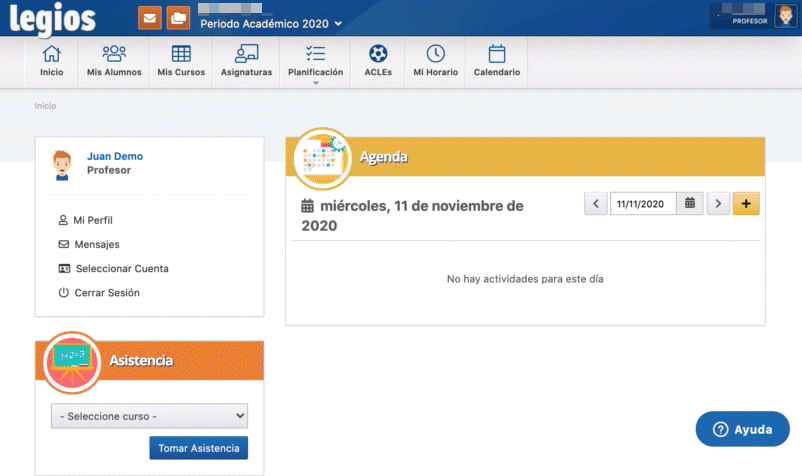Open the profesor avatar in top-right corner
This screenshot has height=476, width=802.
click(785, 16)
